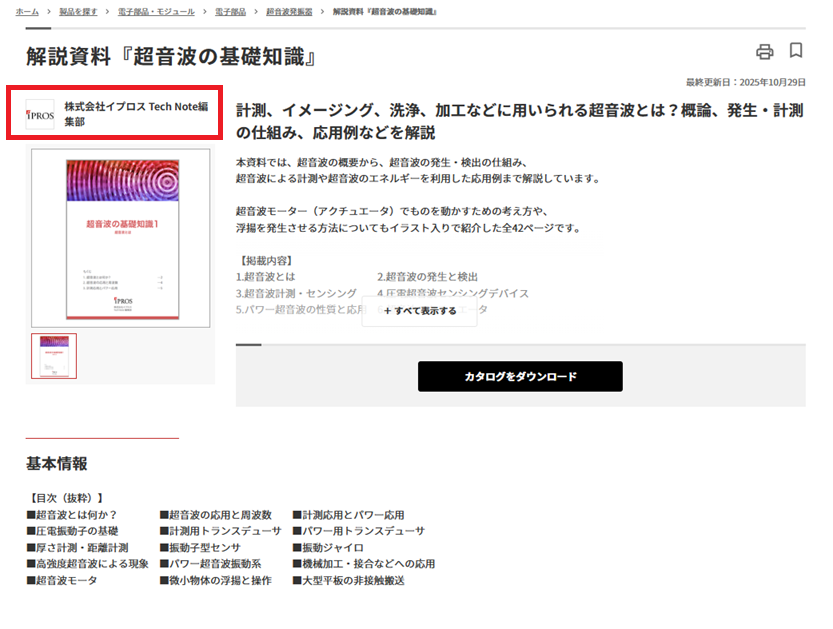Image resolution: width=833 pixels, height=629 pixels.
Task: Open 超音波発振器 category breadcrumb
Action: pos(289,11)
